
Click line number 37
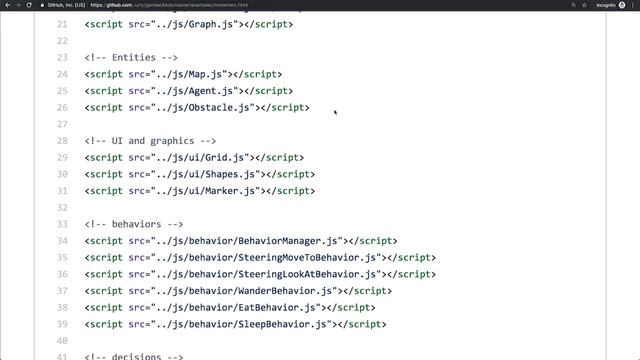point(62,291)
